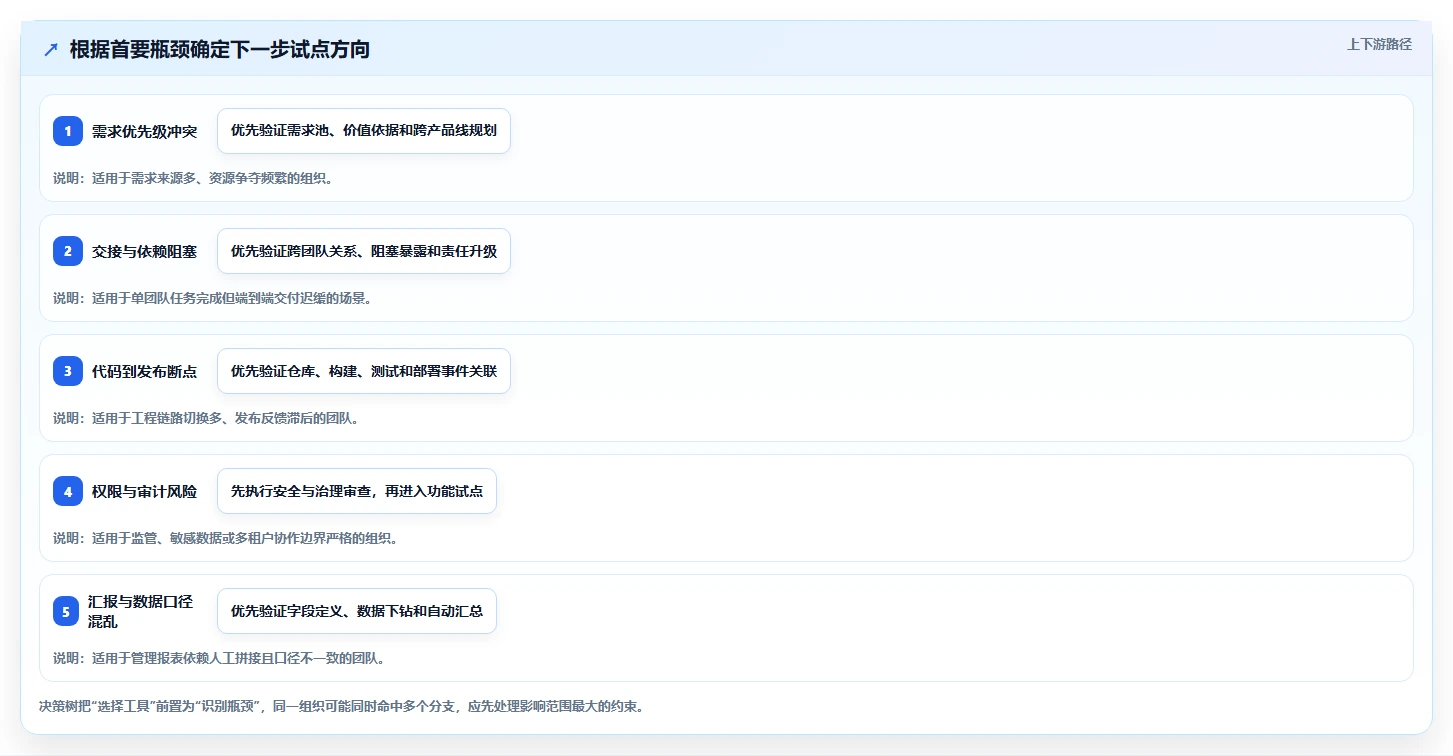This screenshot has width=1453, height=756.
Task: Click the 优先验证跨团队关系、阻塞暴露和责任升级 box
Action: (x=364, y=251)
